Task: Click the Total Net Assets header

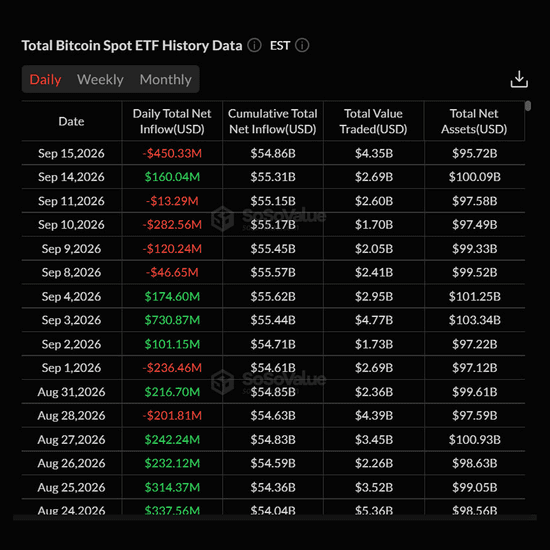Action: tap(474, 121)
